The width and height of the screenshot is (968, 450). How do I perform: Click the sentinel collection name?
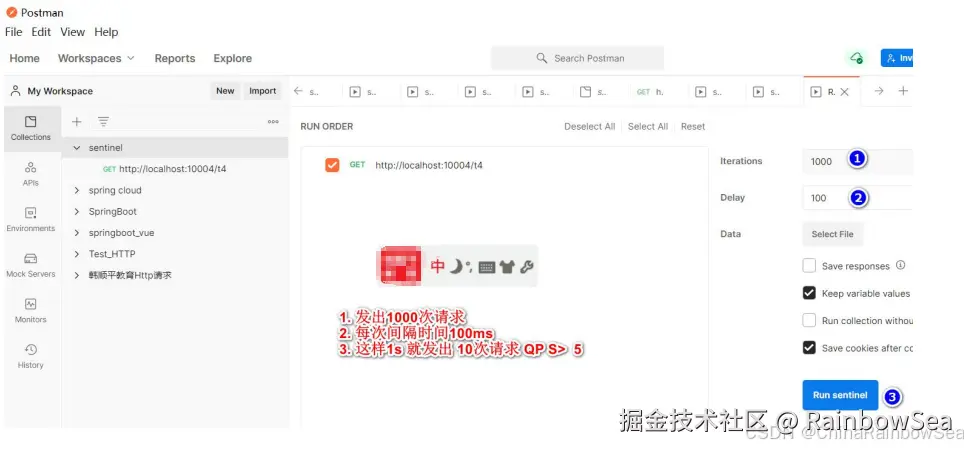[x=106, y=148]
